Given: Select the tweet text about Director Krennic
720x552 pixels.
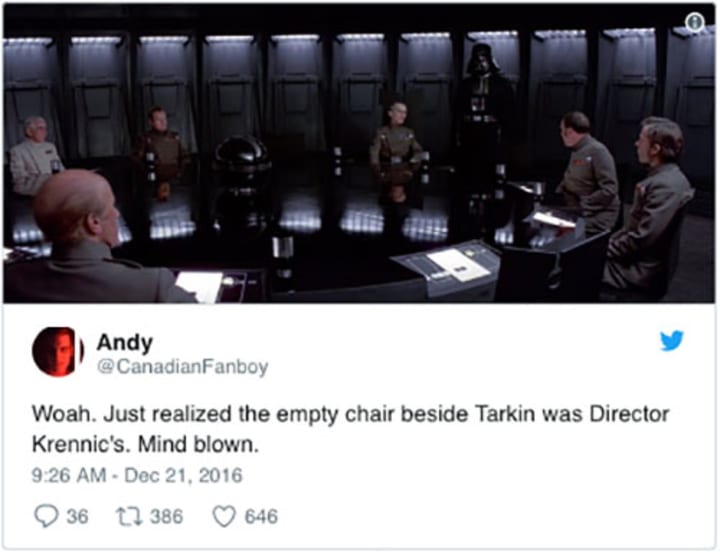Looking at the screenshot, I should pos(350,429).
